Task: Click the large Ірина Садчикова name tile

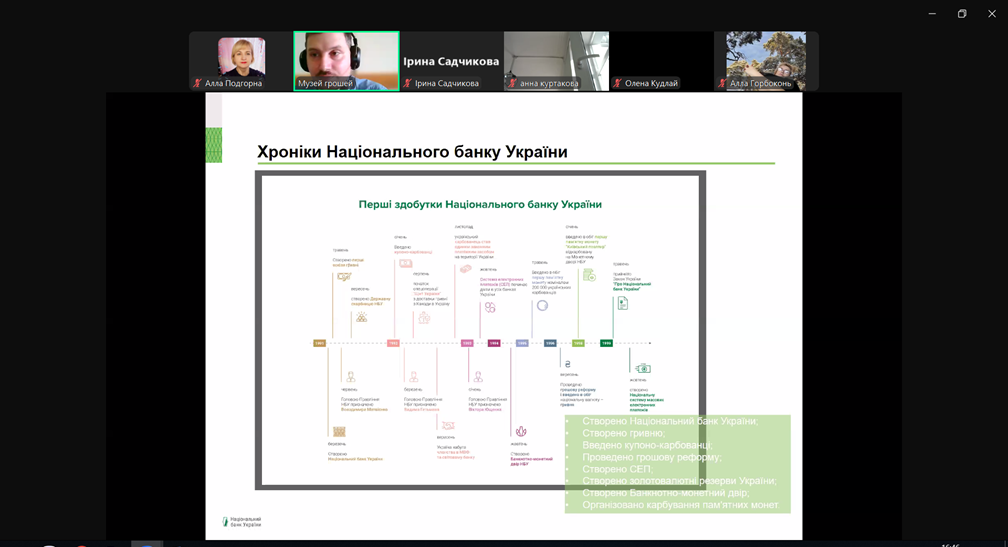Action: (451, 60)
